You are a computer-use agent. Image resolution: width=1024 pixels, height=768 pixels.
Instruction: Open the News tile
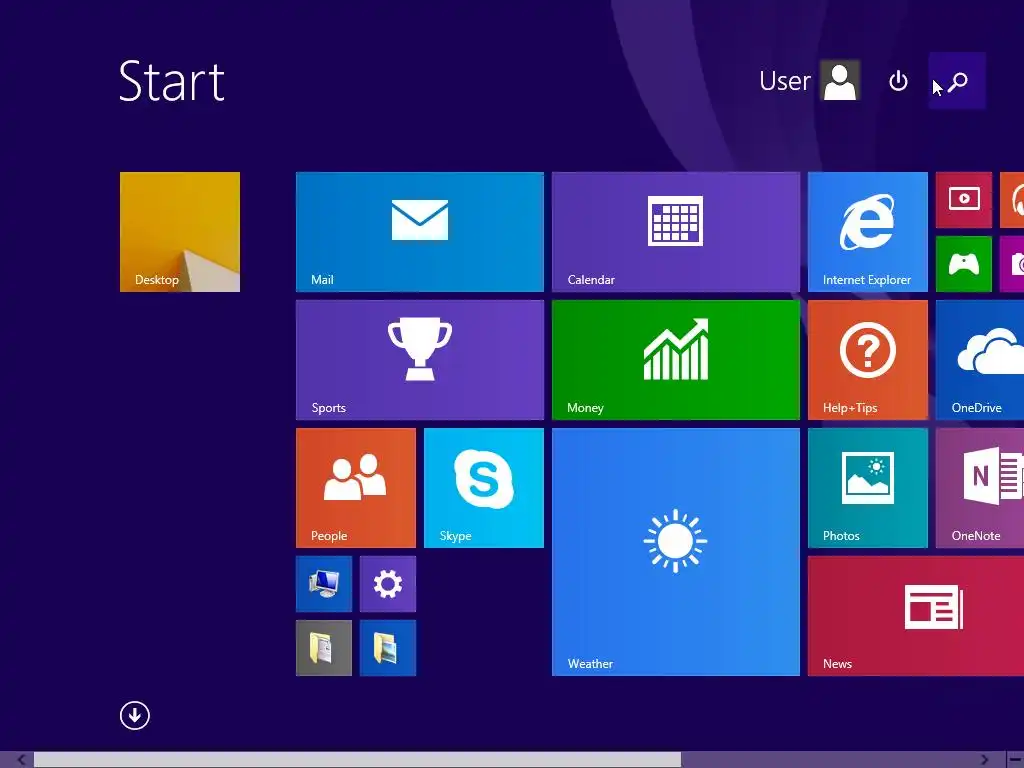(916, 616)
